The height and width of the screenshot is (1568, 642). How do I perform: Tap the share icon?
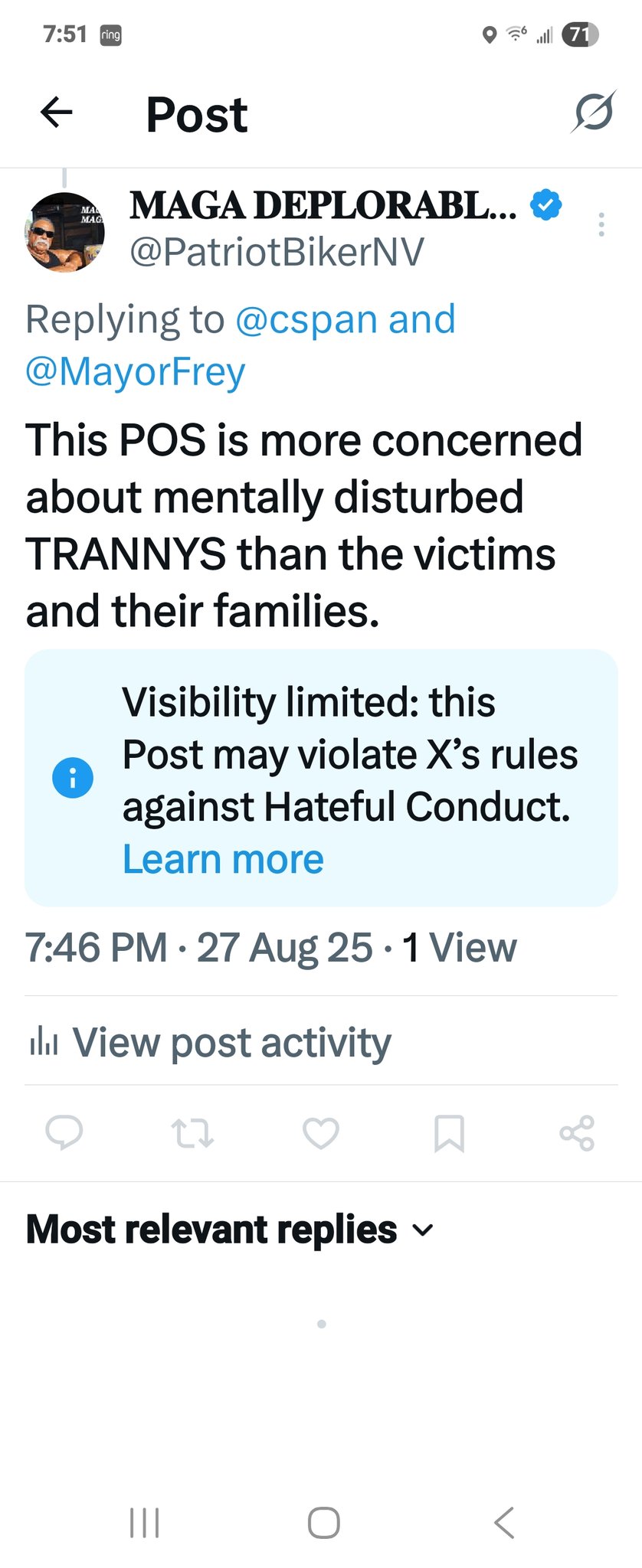pos(577,1133)
